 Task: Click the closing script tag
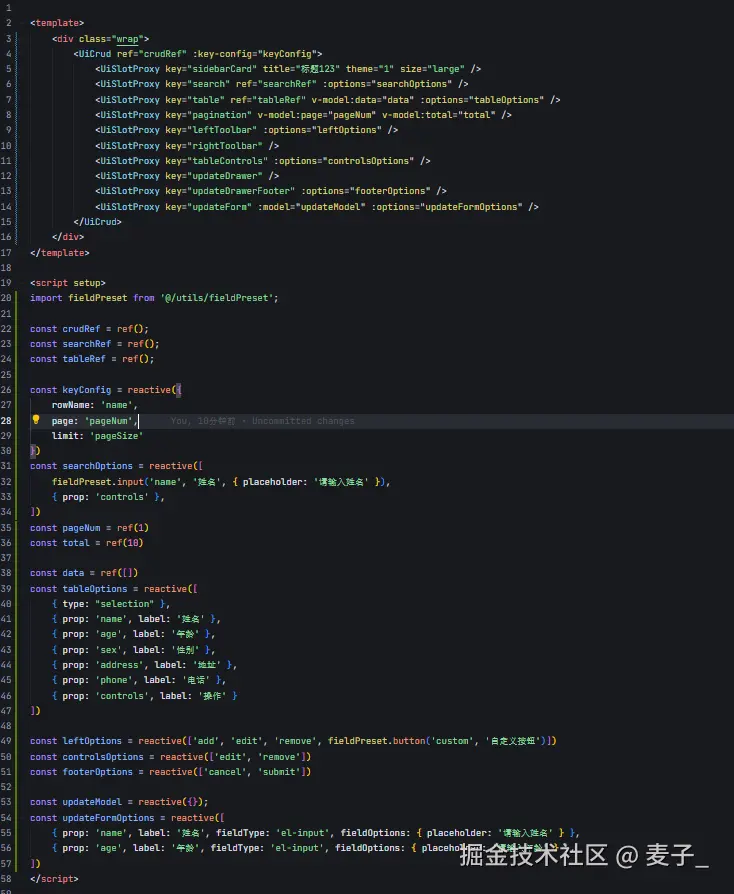click(54, 879)
